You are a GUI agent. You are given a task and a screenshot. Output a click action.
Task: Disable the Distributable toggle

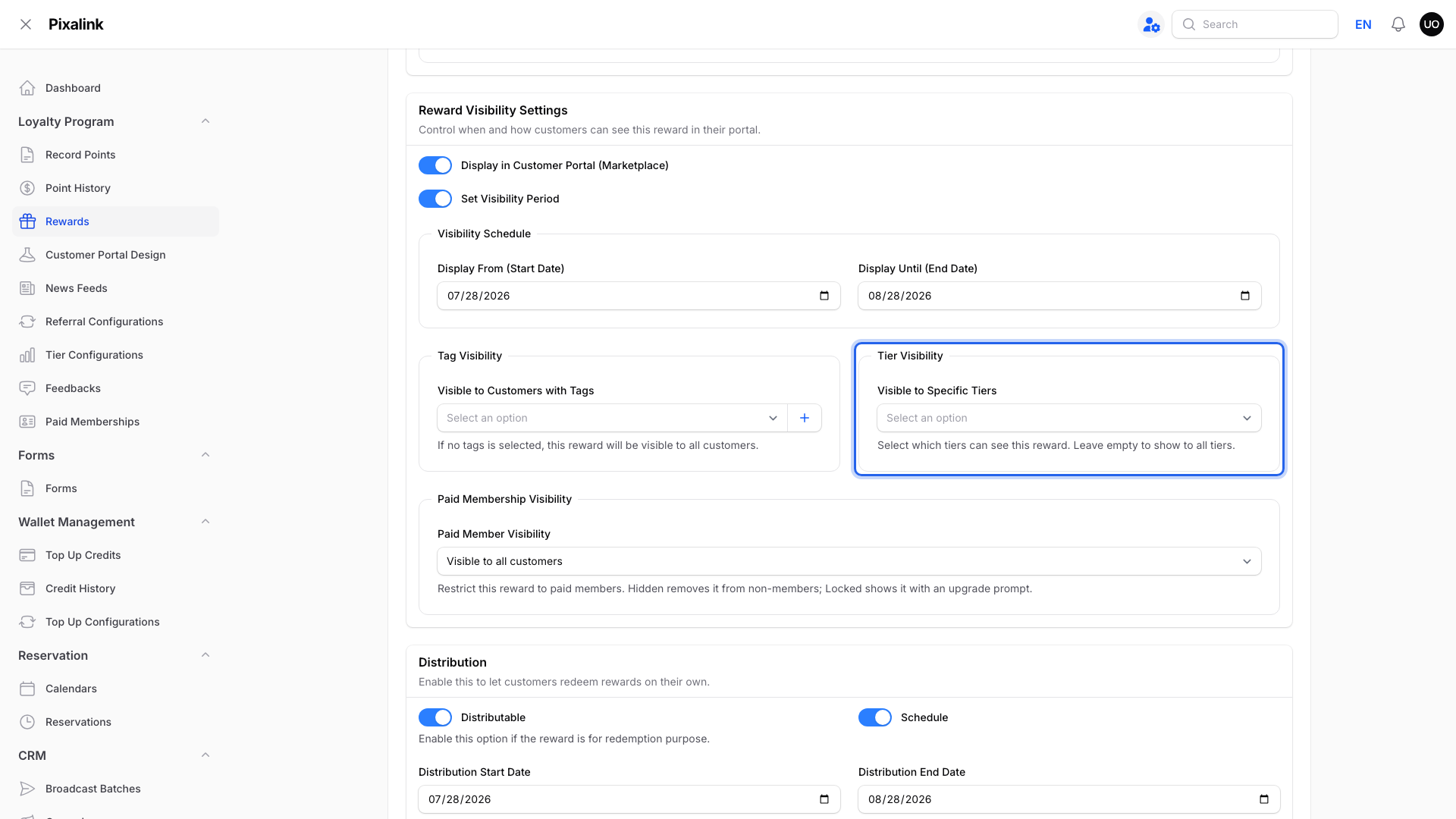click(435, 717)
